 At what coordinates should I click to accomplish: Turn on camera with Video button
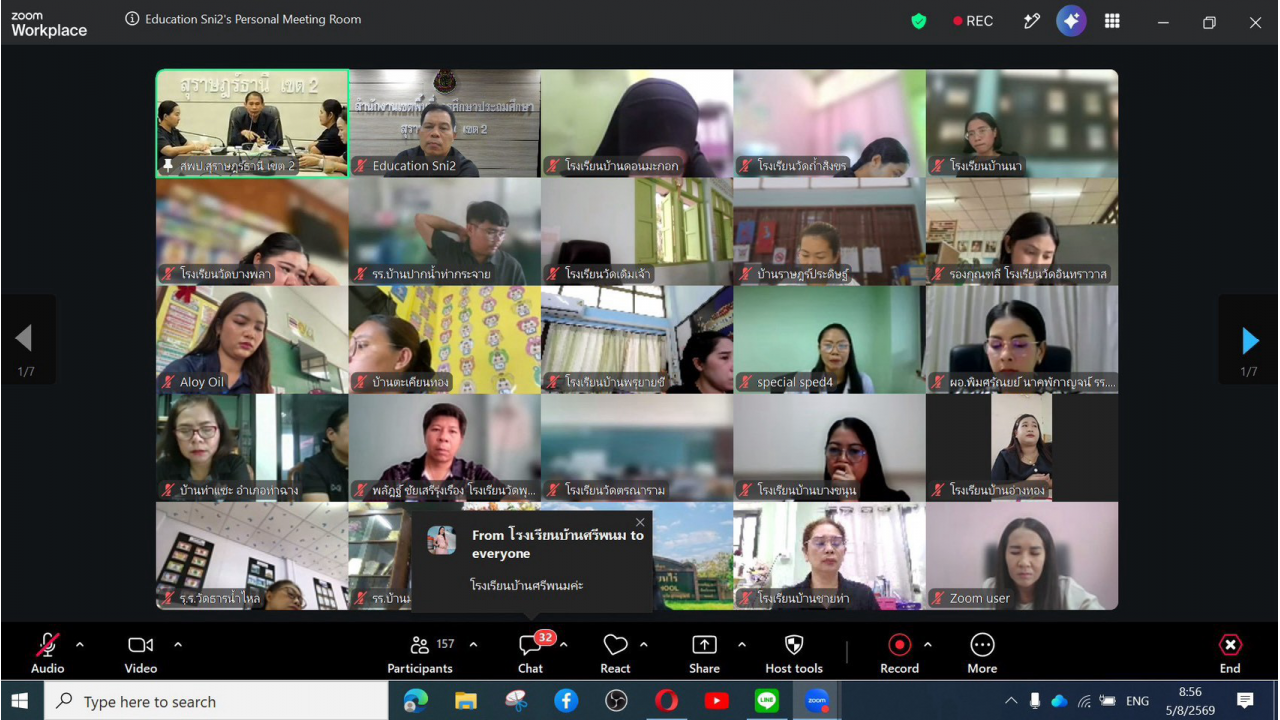pos(140,653)
